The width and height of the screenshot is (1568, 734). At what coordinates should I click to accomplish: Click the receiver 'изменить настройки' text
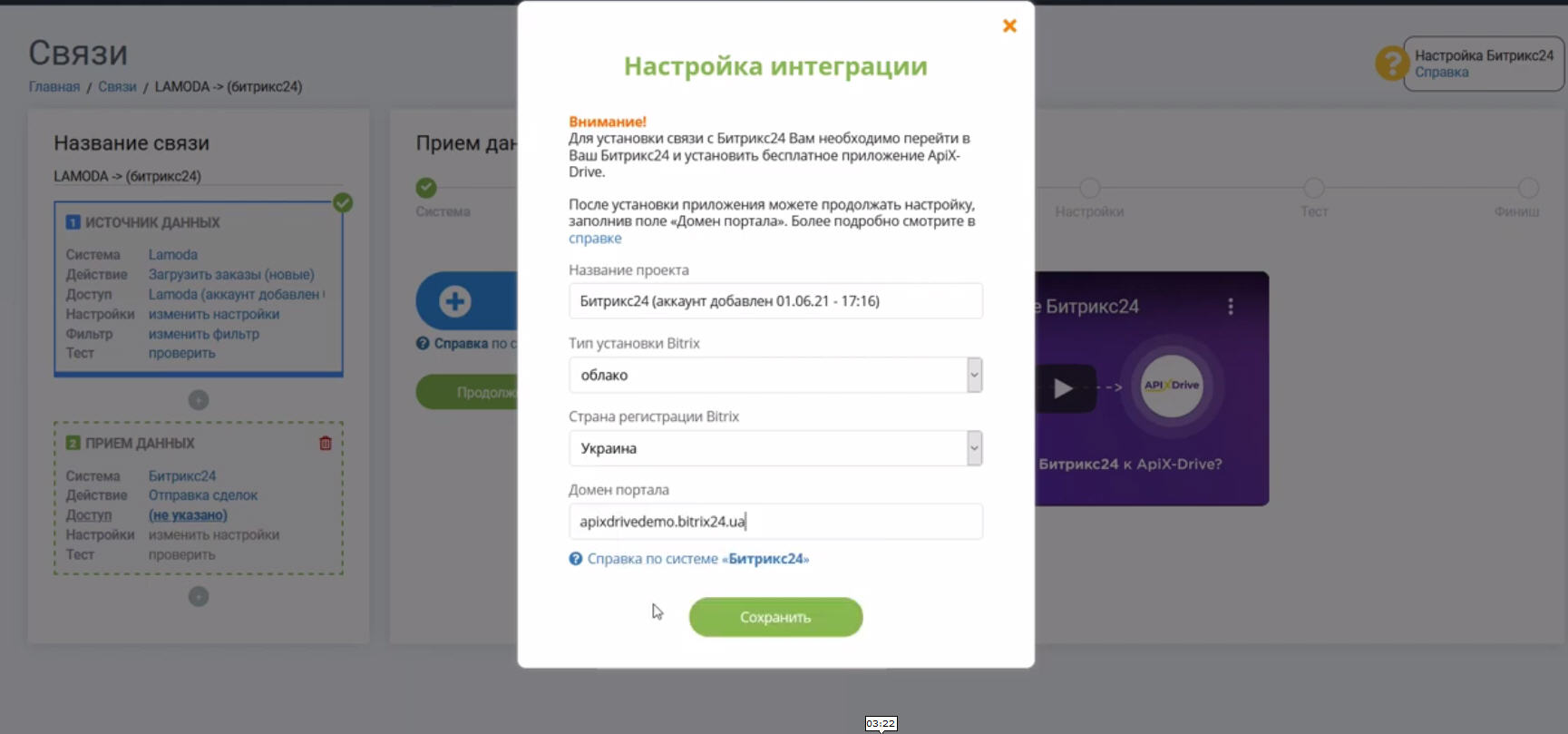(x=214, y=535)
